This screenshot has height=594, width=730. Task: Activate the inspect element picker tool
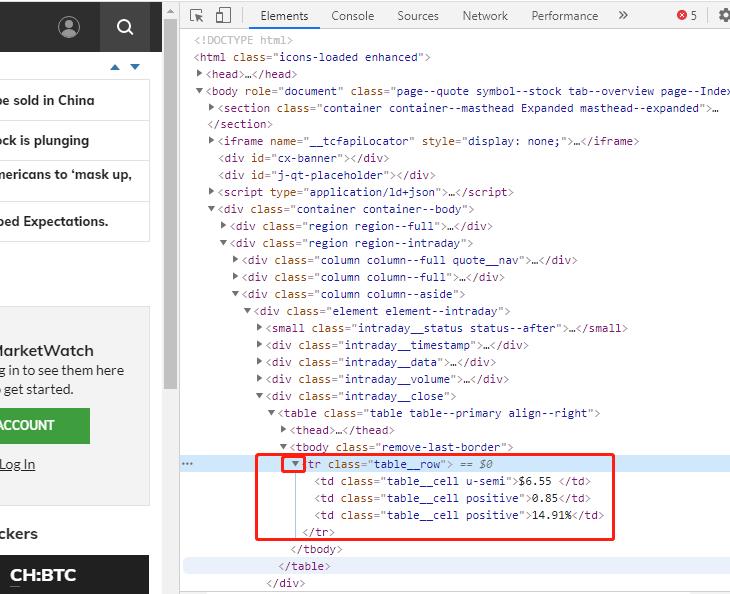(197, 16)
